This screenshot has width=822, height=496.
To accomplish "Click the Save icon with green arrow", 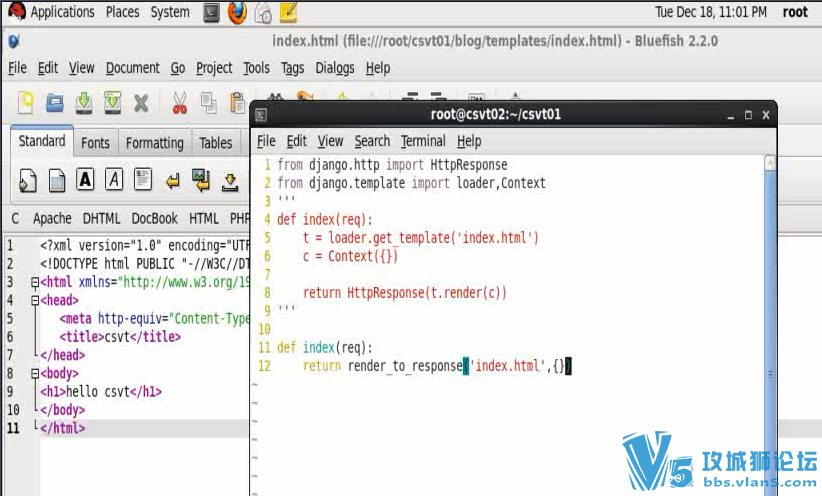I will tap(83, 103).
